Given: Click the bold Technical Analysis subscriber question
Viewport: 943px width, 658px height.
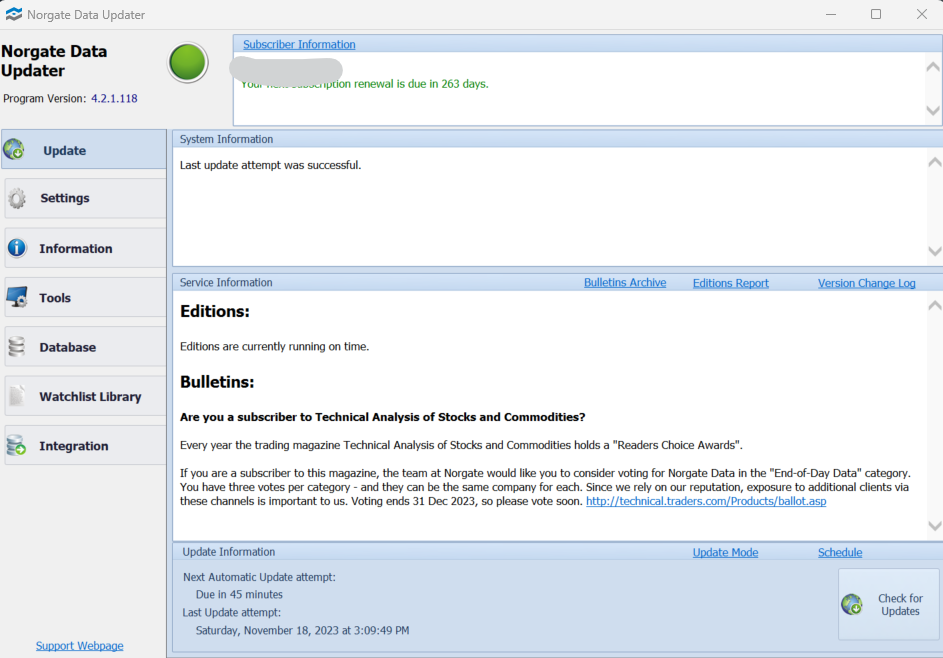Looking at the screenshot, I should 382,417.
